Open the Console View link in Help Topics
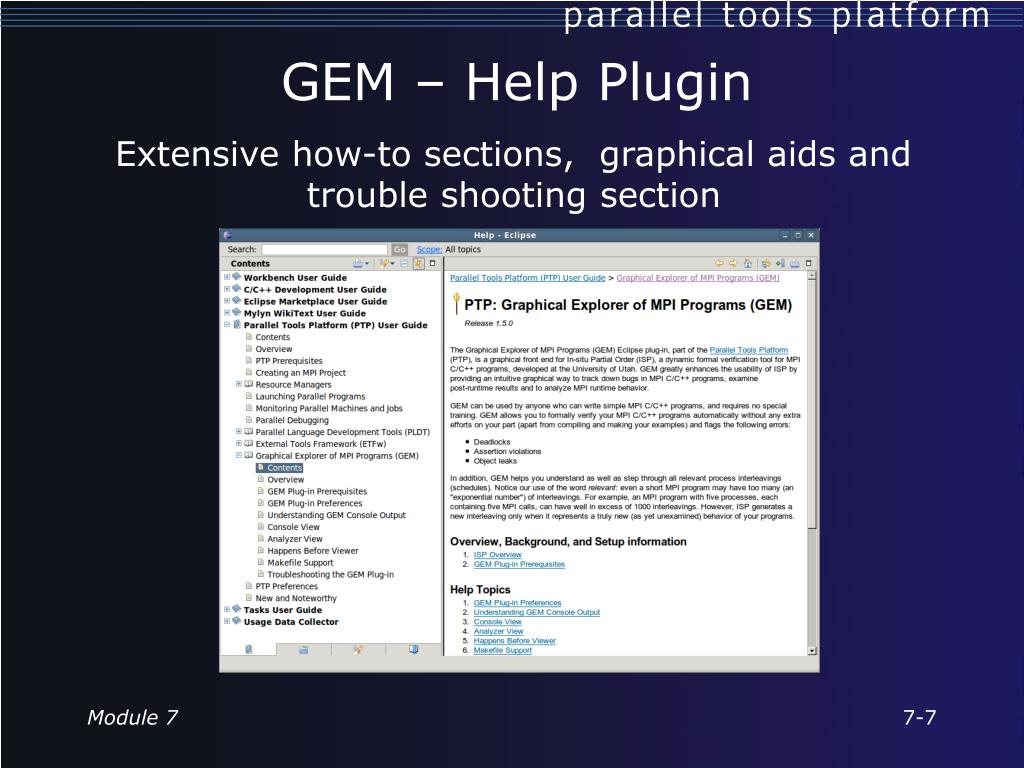The image size is (1024, 768). (x=498, y=622)
